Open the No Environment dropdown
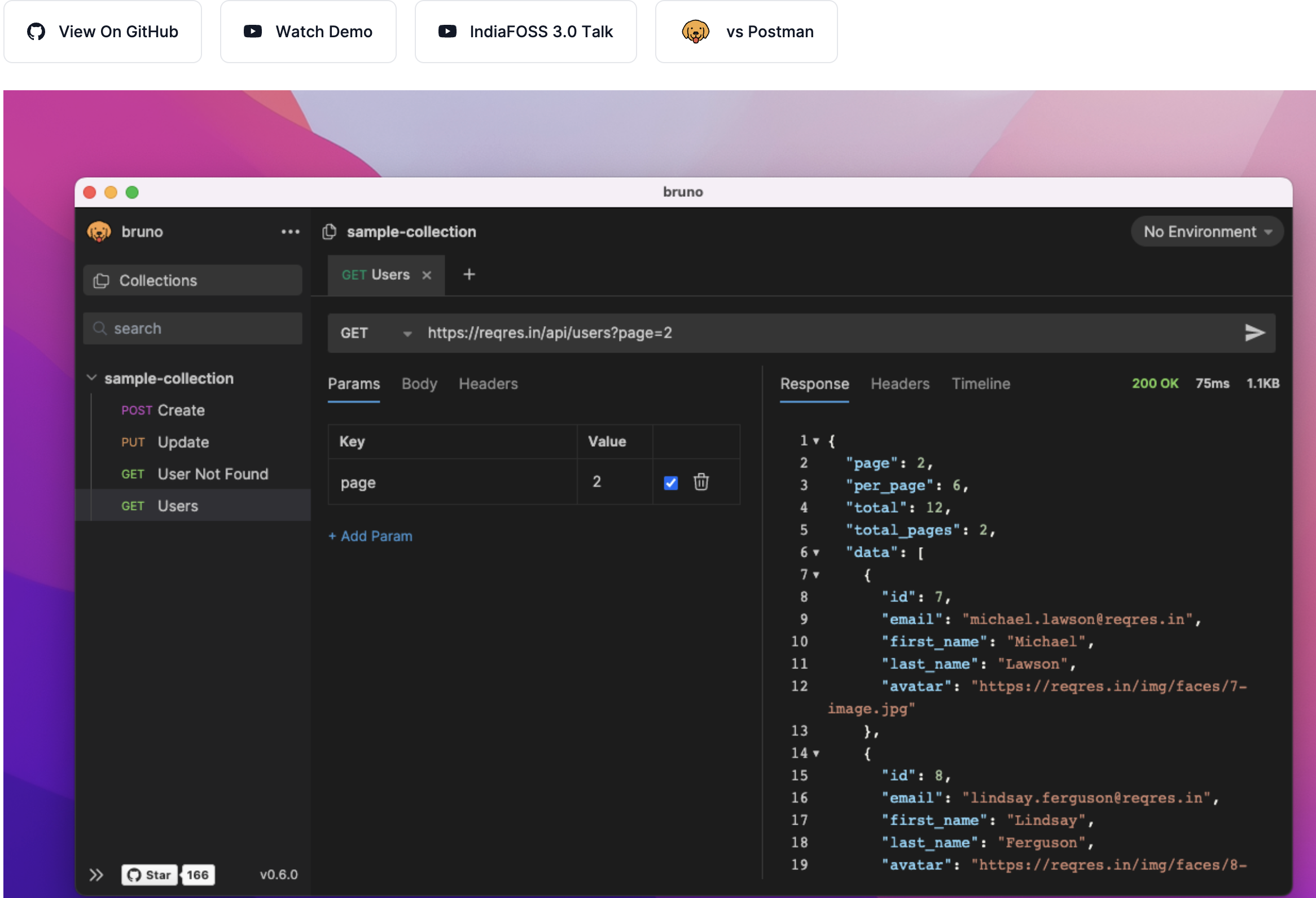1316x898 pixels. (x=1207, y=231)
